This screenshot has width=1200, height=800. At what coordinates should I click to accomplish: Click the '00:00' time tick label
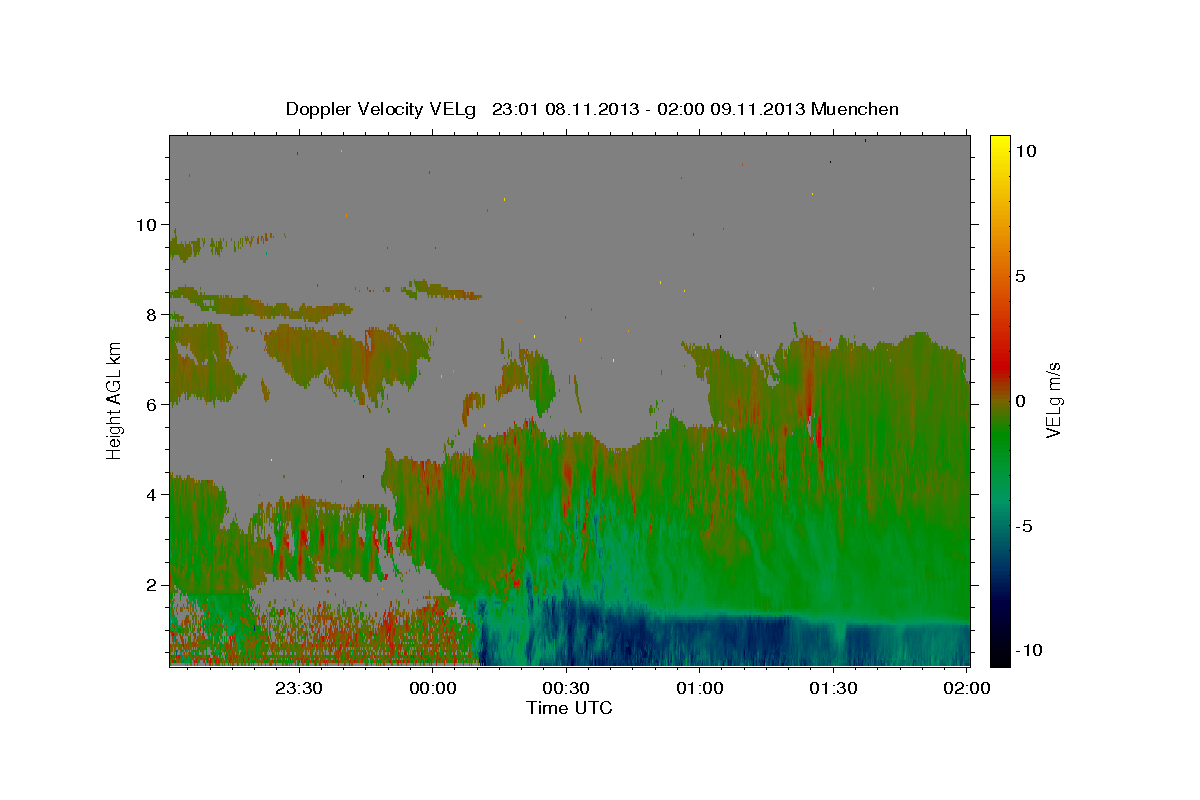point(433,688)
